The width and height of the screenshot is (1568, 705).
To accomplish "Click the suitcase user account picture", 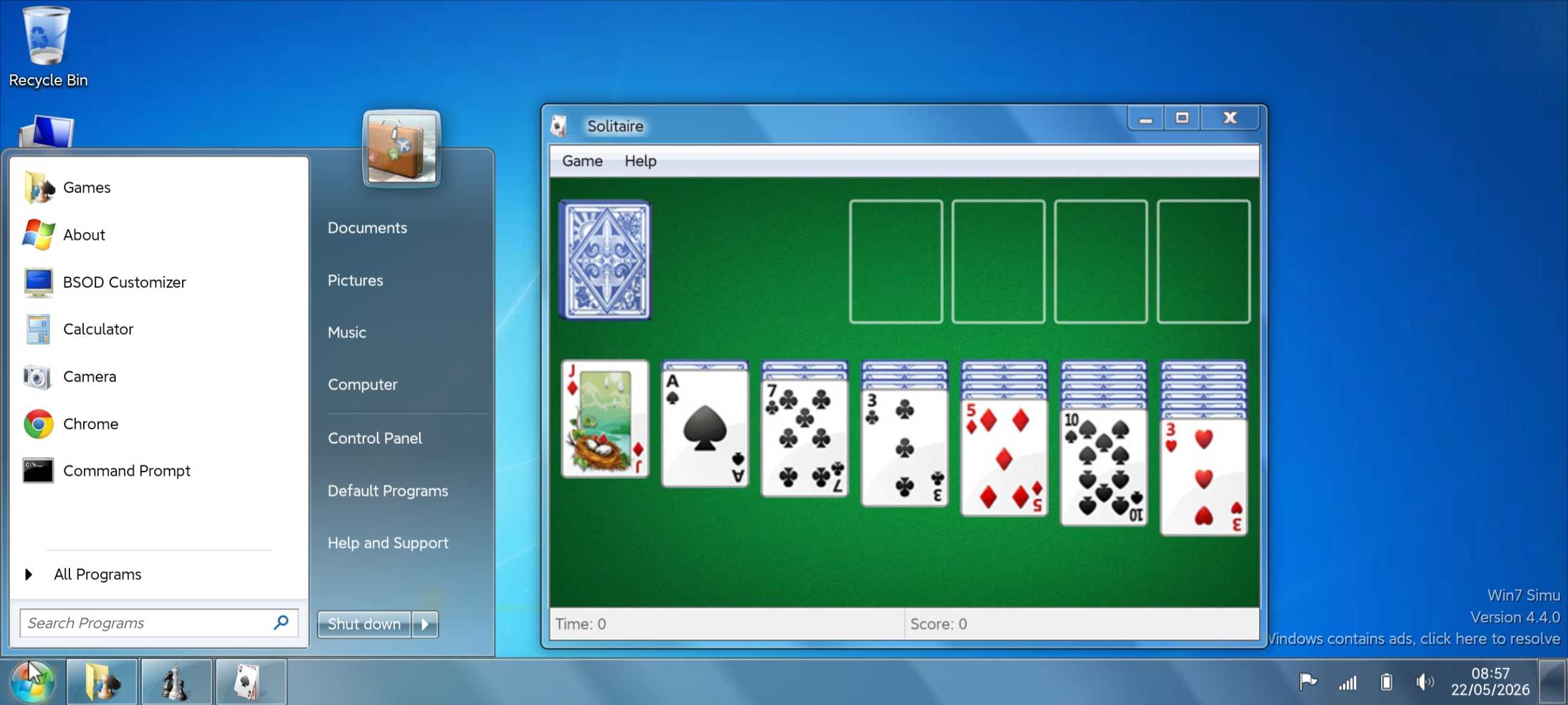I will 402,149.
